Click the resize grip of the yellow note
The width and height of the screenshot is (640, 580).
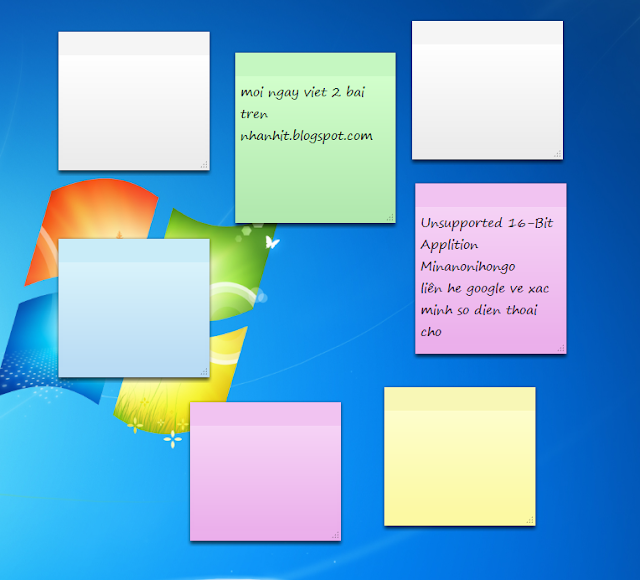(530, 520)
